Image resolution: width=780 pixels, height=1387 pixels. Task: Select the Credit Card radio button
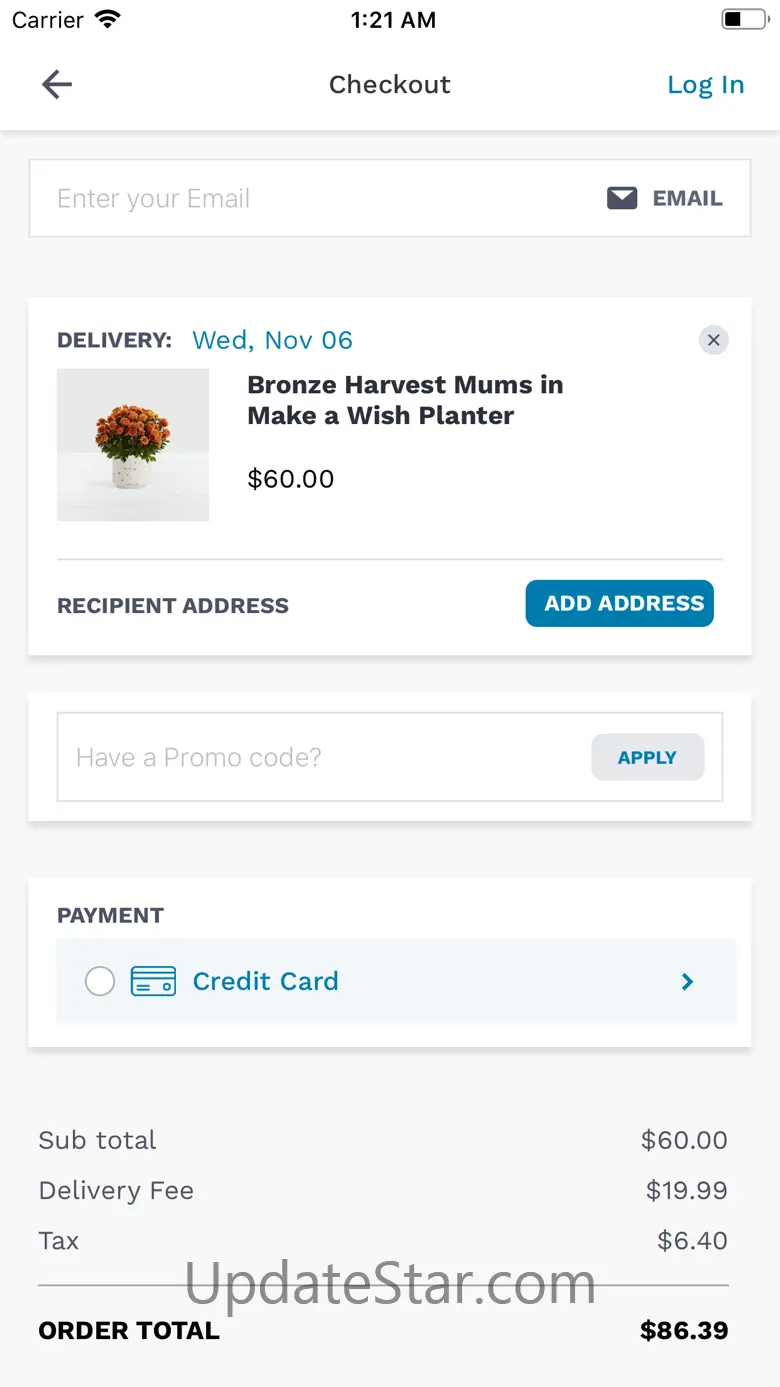click(100, 981)
